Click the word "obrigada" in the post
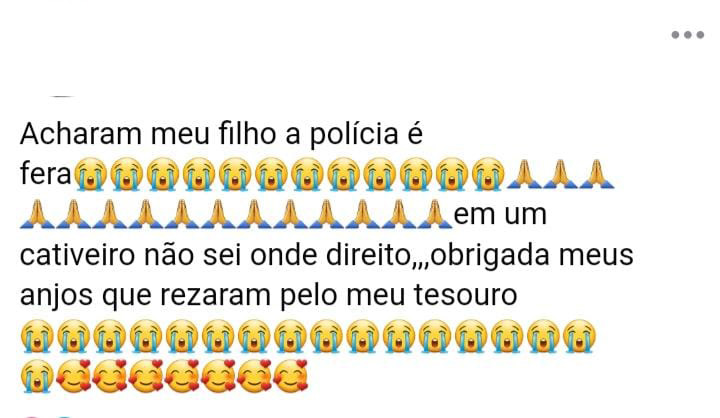This screenshot has width=720, height=418. pyautogui.click(x=490, y=257)
